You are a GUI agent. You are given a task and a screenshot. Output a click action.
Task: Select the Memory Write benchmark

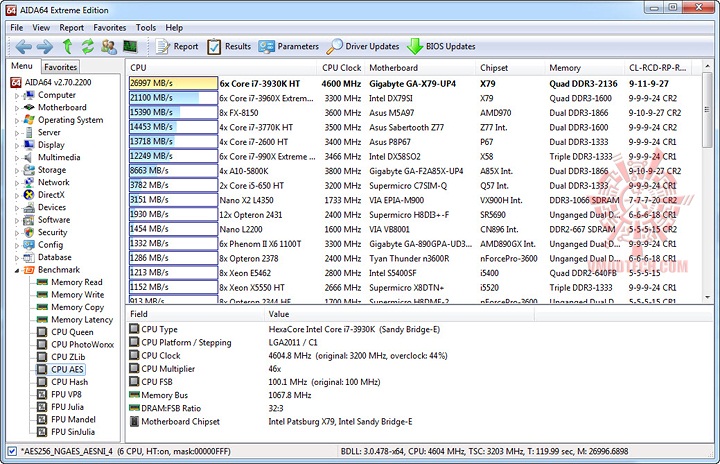pos(78,294)
